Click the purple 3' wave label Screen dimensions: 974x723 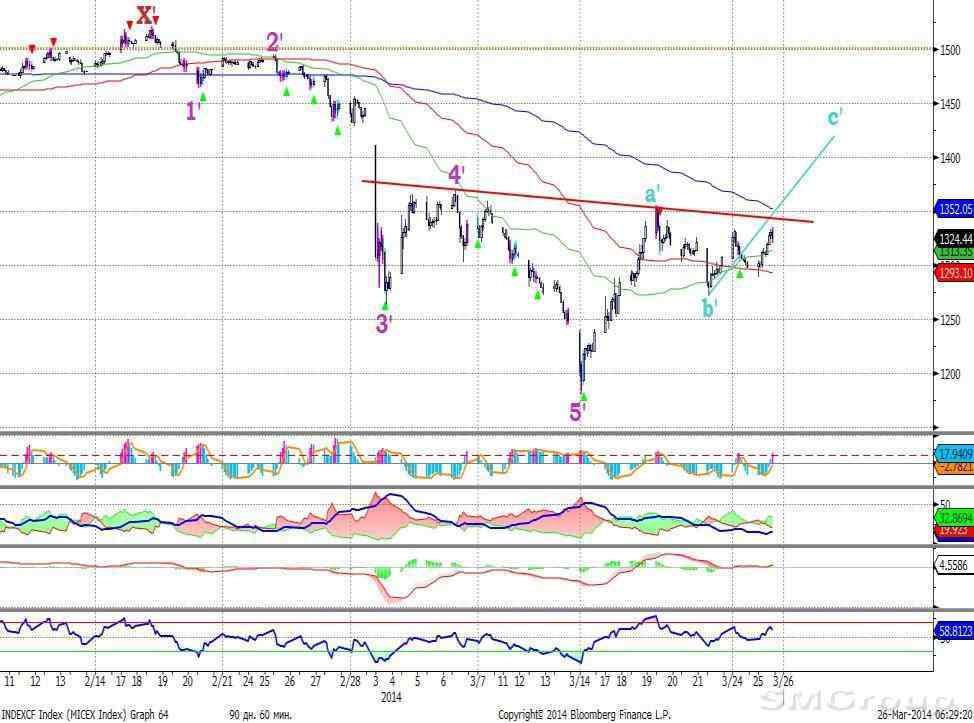pos(384,323)
